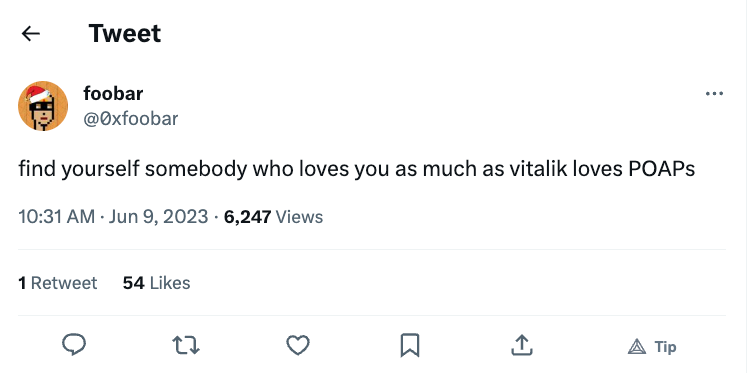Click the Tip triangle icon
Image resolution: width=747 pixels, height=373 pixels.
(637, 347)
